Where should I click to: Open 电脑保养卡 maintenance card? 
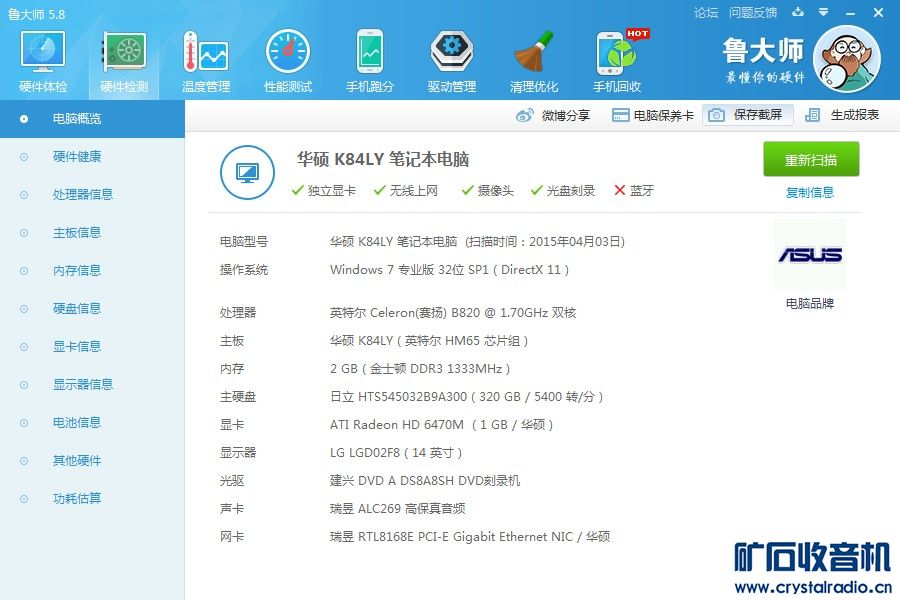(x=653, y=115)
